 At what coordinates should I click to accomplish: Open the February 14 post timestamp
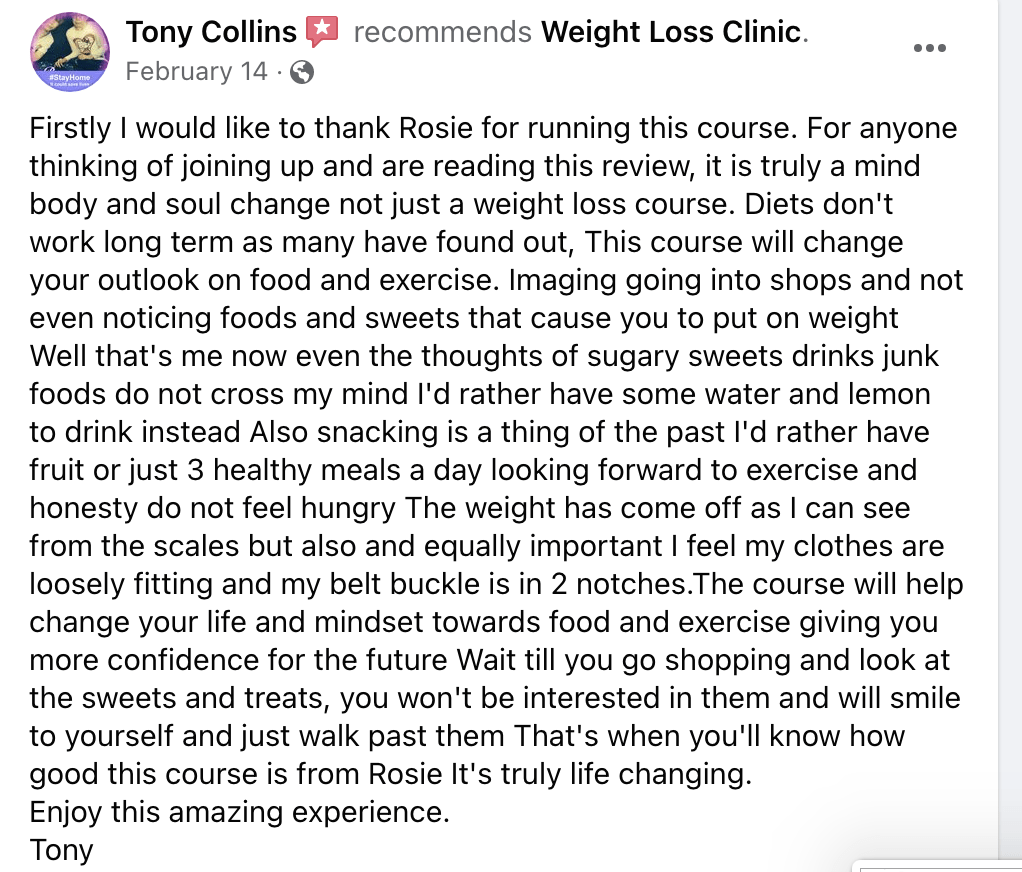coord(196,71)
